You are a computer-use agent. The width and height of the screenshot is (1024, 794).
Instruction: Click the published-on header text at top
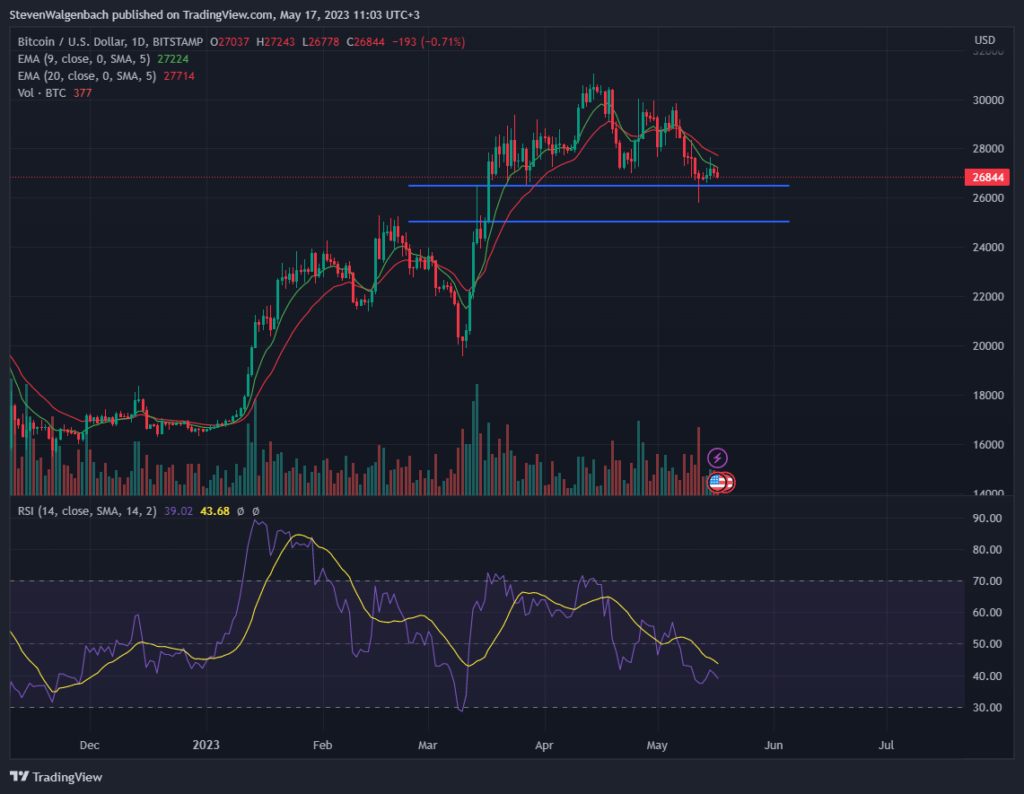(x=214, y=14)
